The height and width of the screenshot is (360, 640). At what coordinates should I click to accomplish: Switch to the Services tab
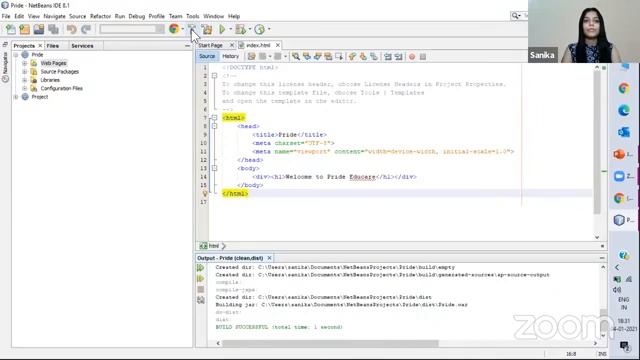pos(82,46)
